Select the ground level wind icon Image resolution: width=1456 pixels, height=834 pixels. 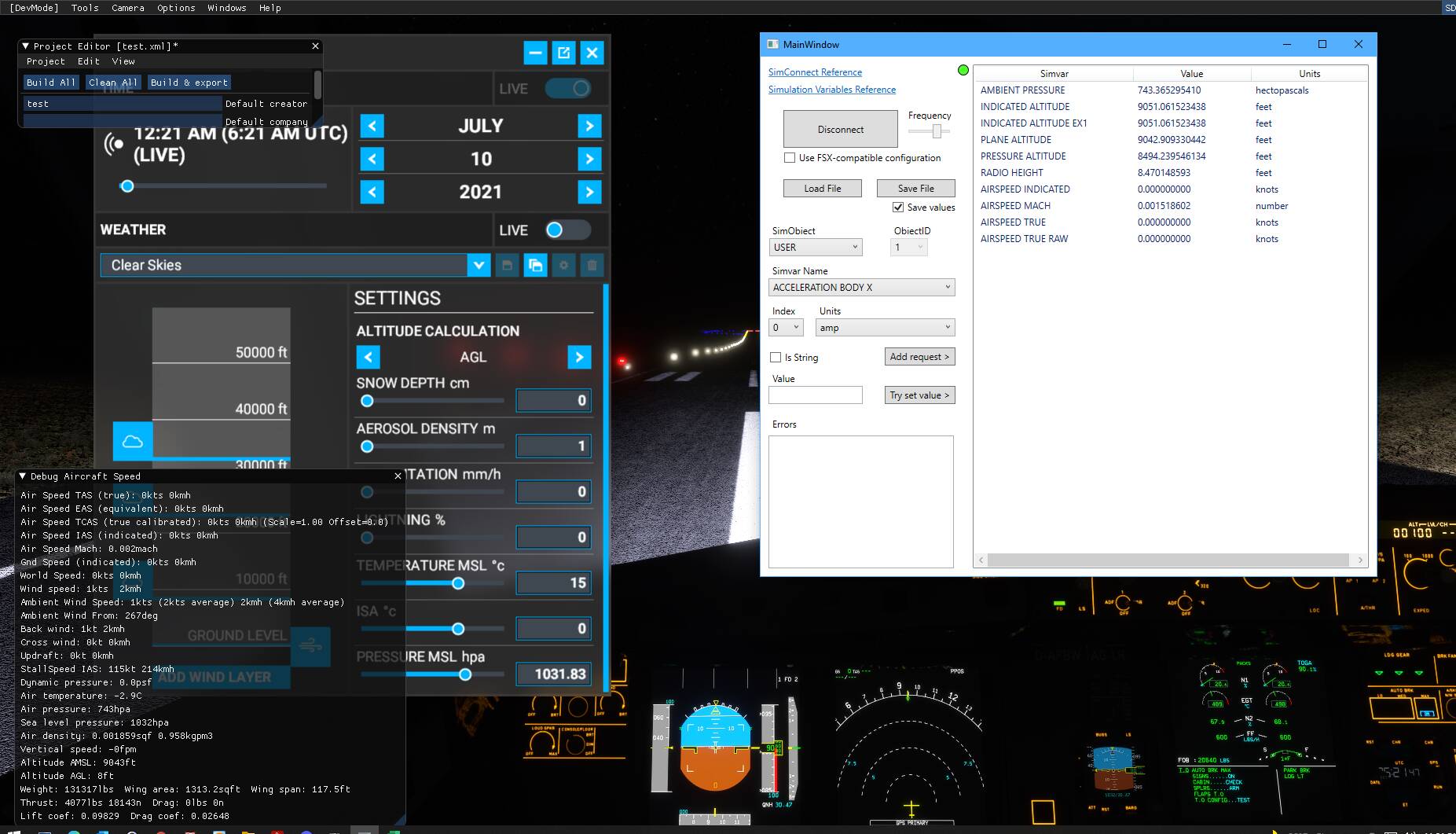310,646
